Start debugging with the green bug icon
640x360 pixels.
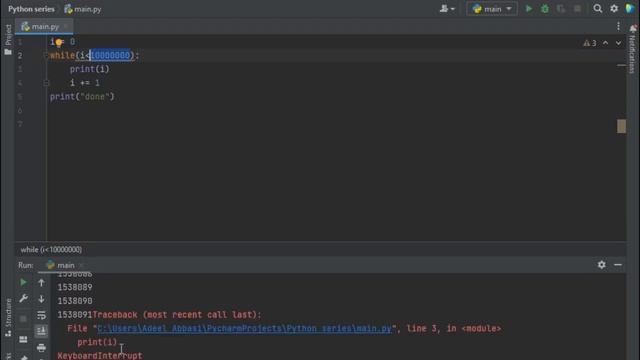tap(545, 9)
